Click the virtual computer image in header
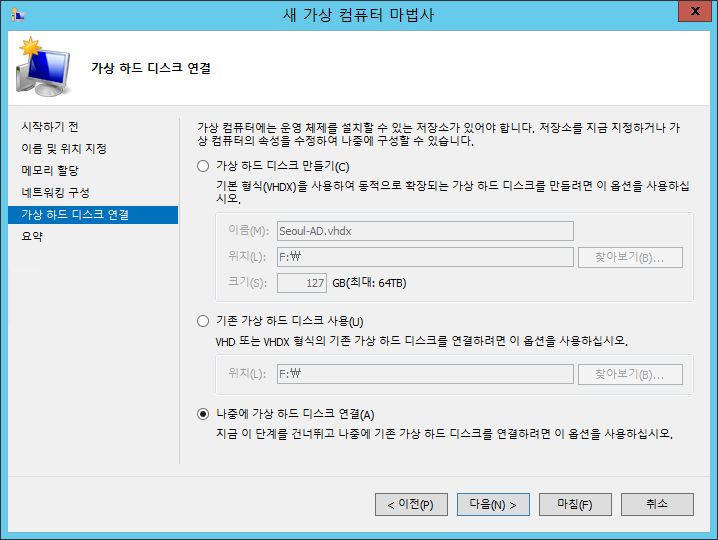718x540 pixels. click(44, 67)
